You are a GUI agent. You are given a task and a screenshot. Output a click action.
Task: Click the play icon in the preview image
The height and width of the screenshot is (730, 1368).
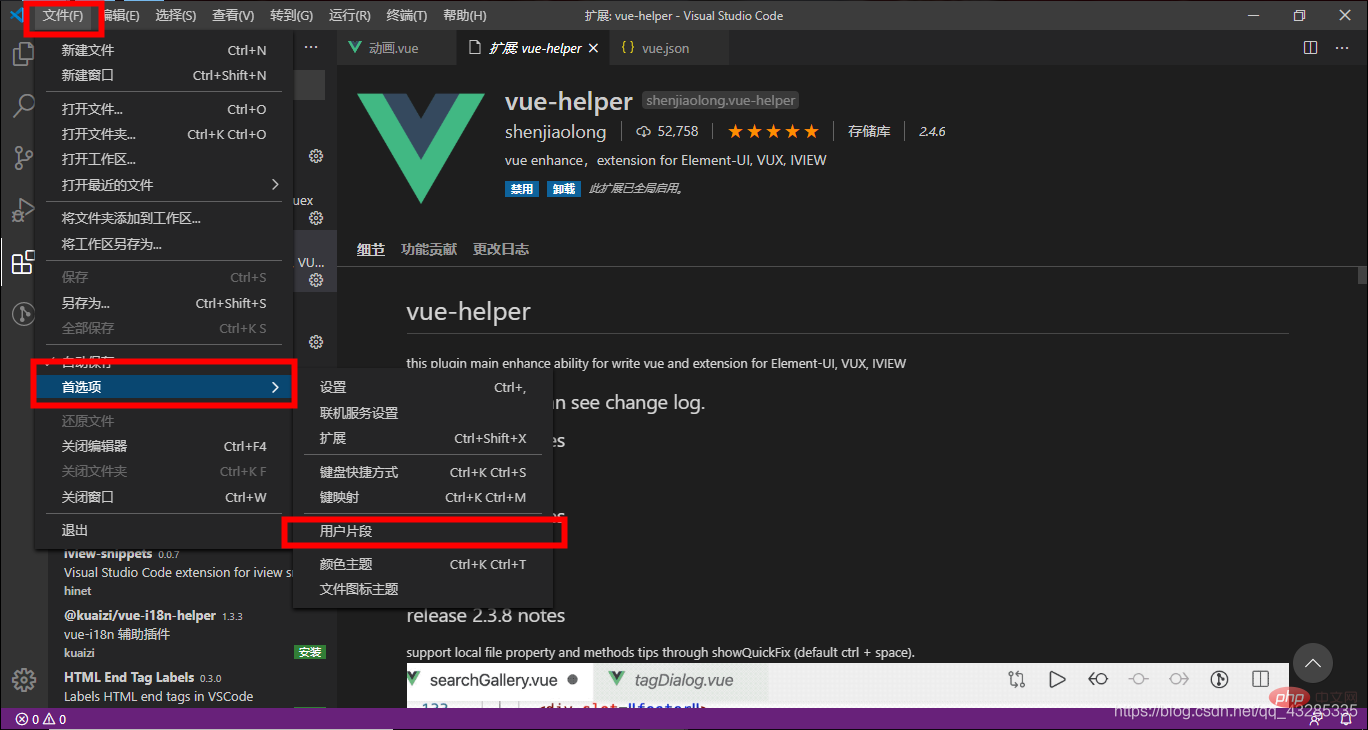point(1057,680)
